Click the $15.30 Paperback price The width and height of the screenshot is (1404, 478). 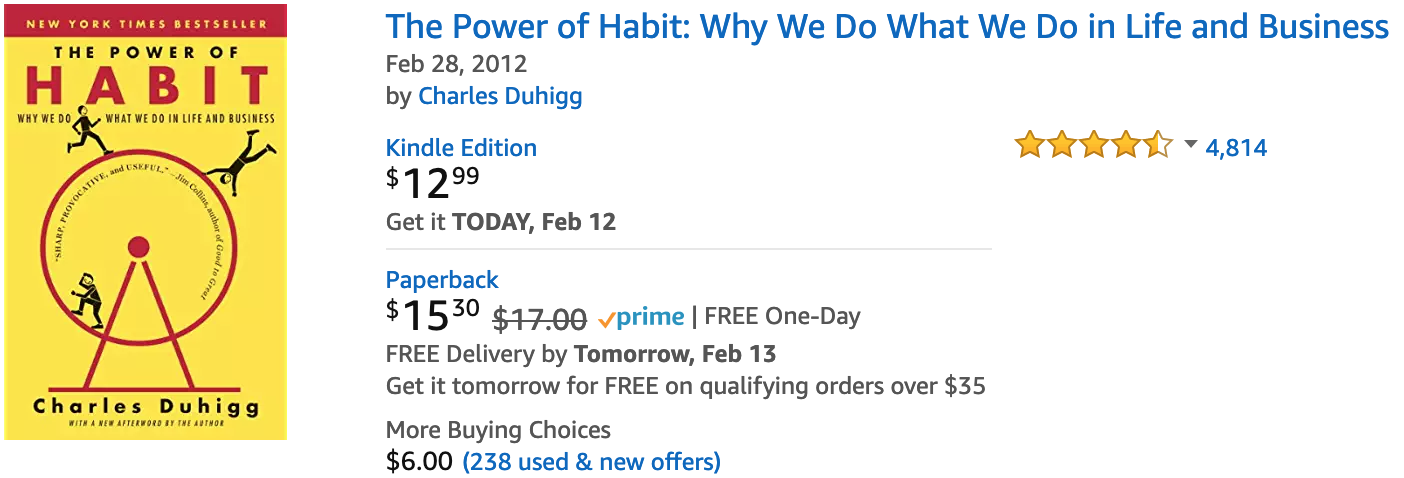[x=433, y=316]
